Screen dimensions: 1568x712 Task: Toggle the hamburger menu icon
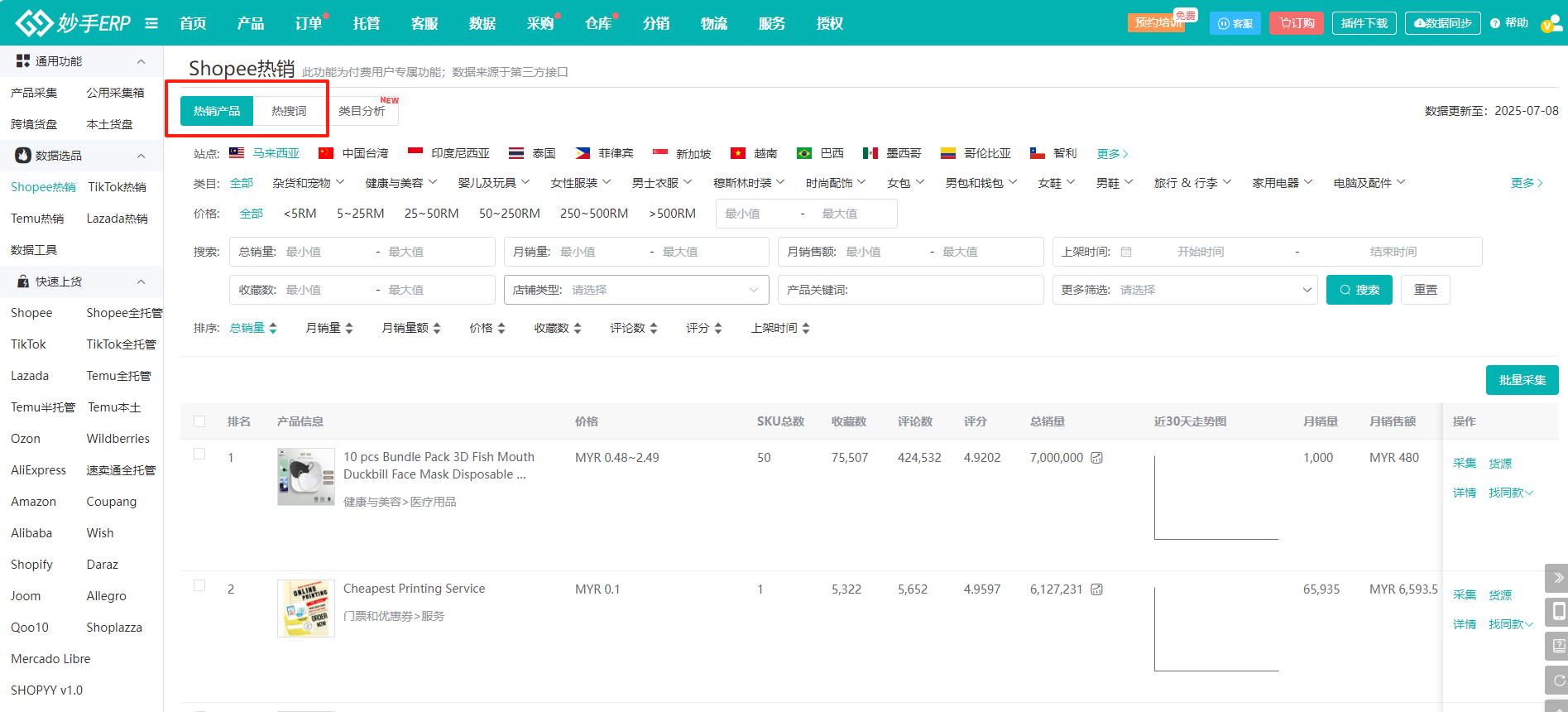pyautogui.click(x=151, y=23)
